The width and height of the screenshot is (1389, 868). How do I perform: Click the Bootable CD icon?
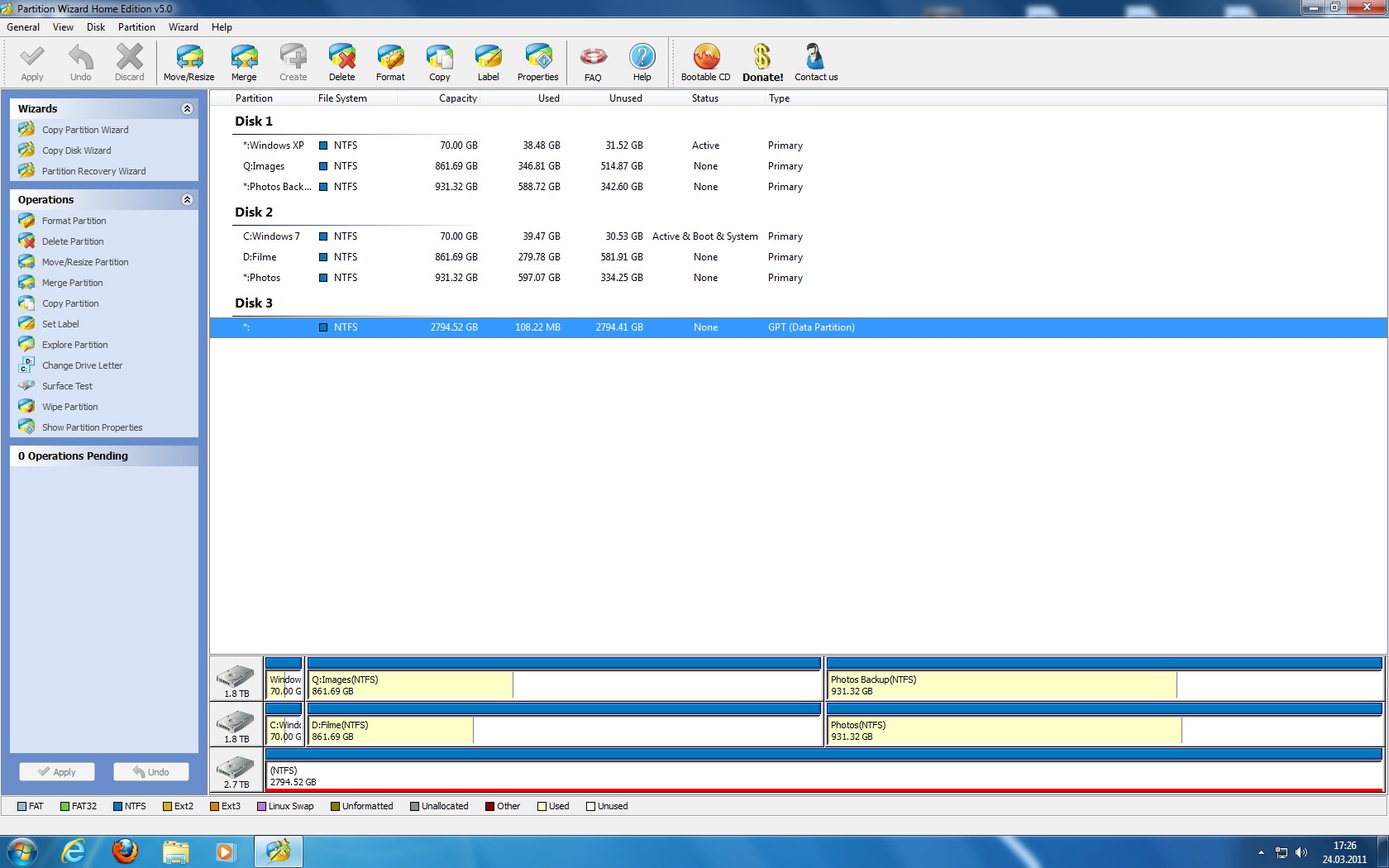point(706,63)
